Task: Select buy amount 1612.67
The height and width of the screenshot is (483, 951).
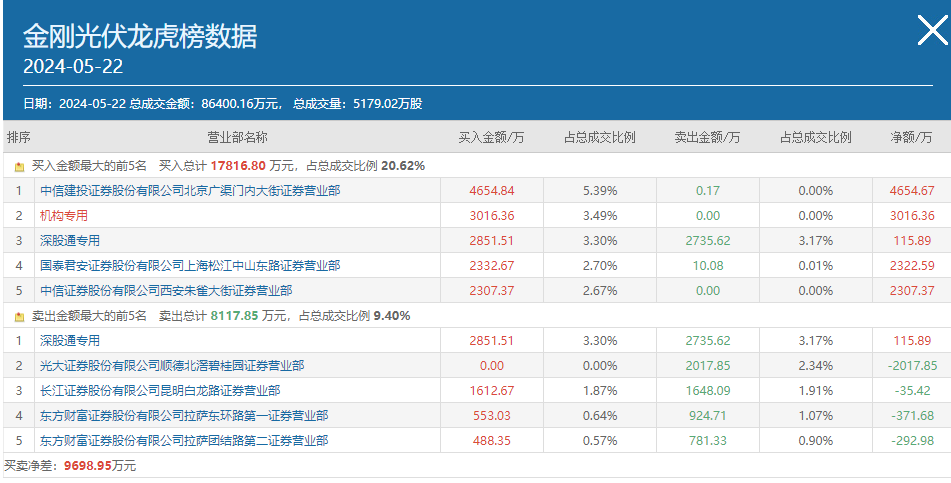Action: coord(491,390)
